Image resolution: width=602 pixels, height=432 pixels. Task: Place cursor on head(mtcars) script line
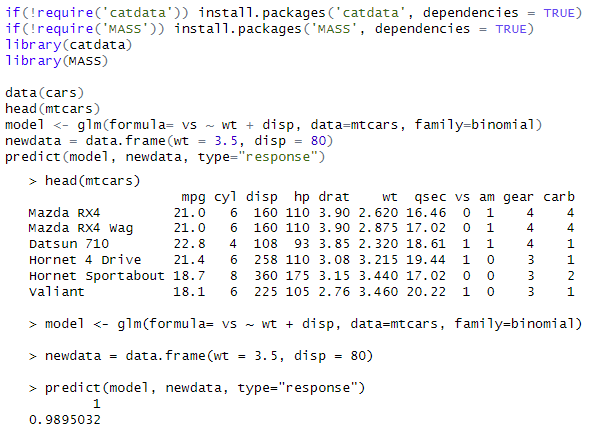pos(53,109)
